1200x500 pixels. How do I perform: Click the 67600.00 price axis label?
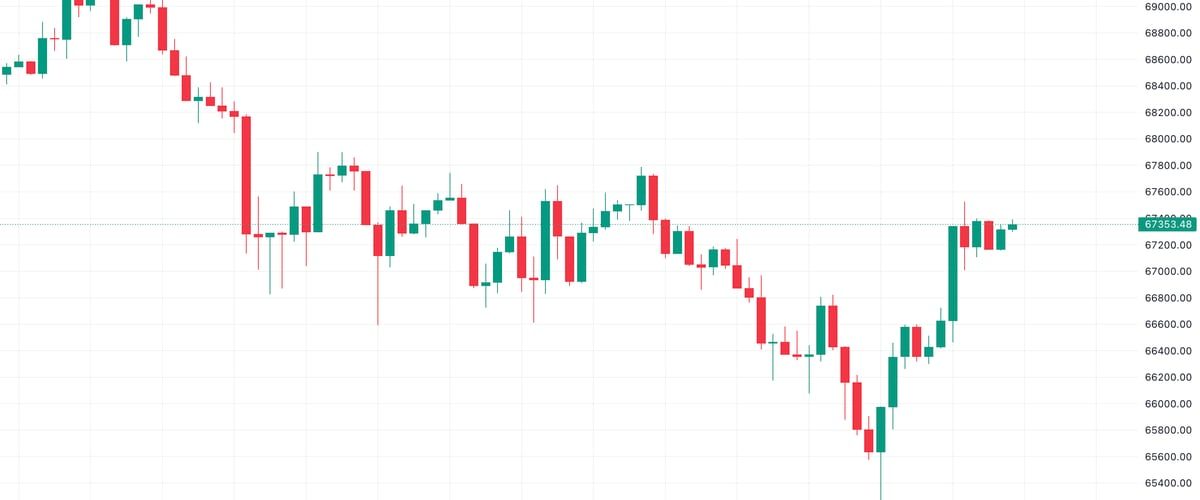pyautogui.click(x=1169, y=192)
